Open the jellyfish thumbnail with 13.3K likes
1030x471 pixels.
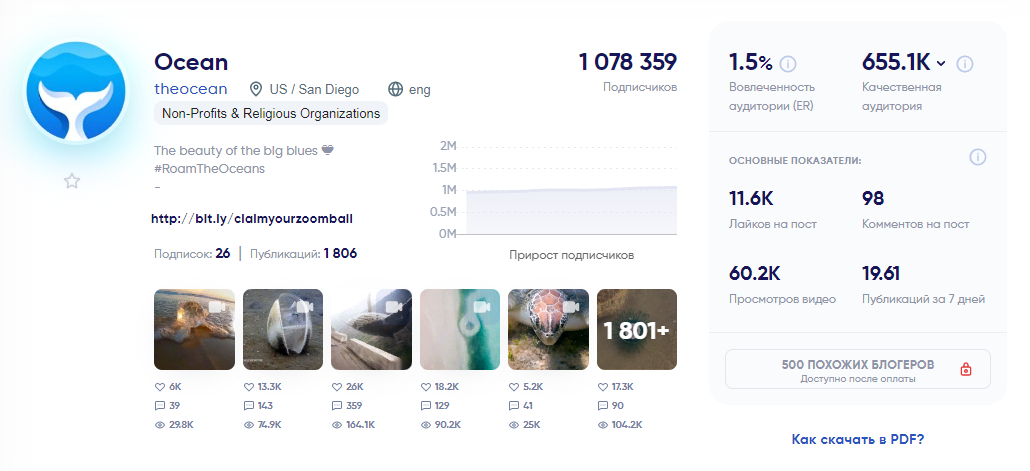pyautogui.click(x=283, y=329)
